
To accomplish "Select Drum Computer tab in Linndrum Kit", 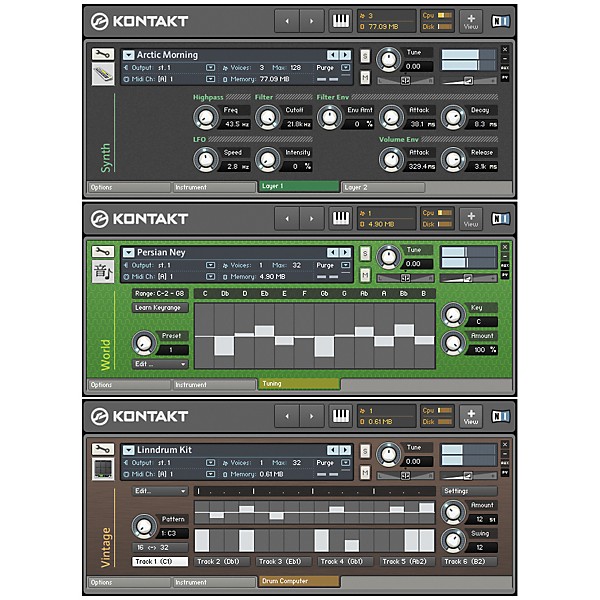I will (298, 581).
